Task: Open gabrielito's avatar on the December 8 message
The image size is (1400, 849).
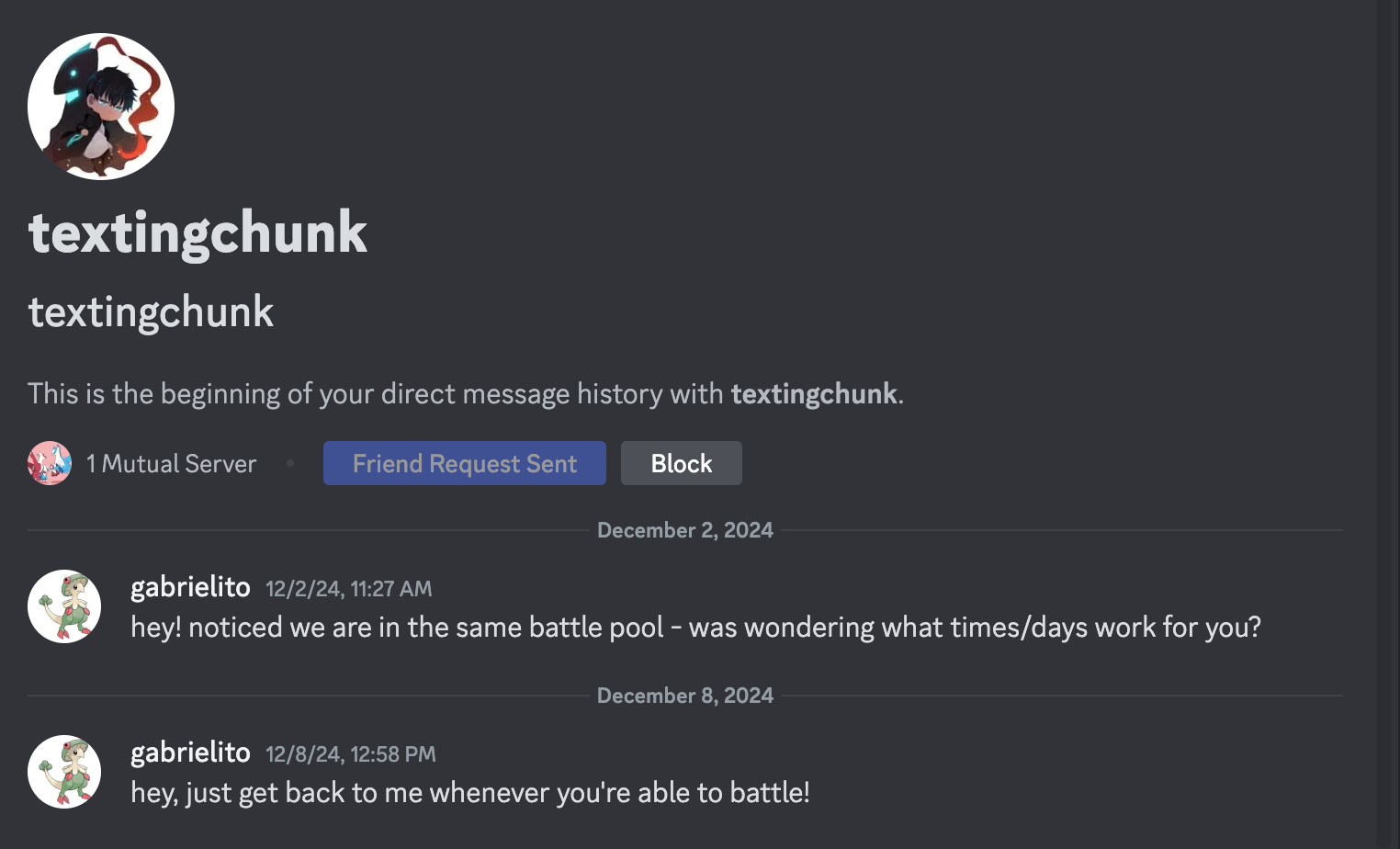Action: coord(63,772)
